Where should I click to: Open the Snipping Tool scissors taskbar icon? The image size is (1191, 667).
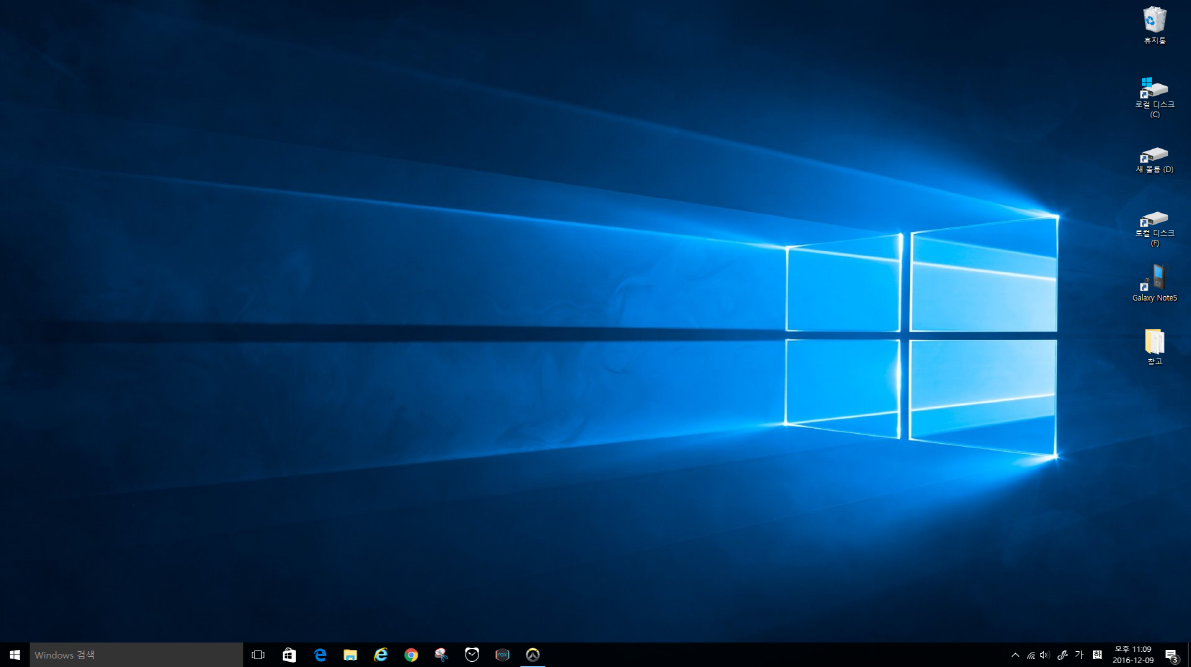point(441,655)
